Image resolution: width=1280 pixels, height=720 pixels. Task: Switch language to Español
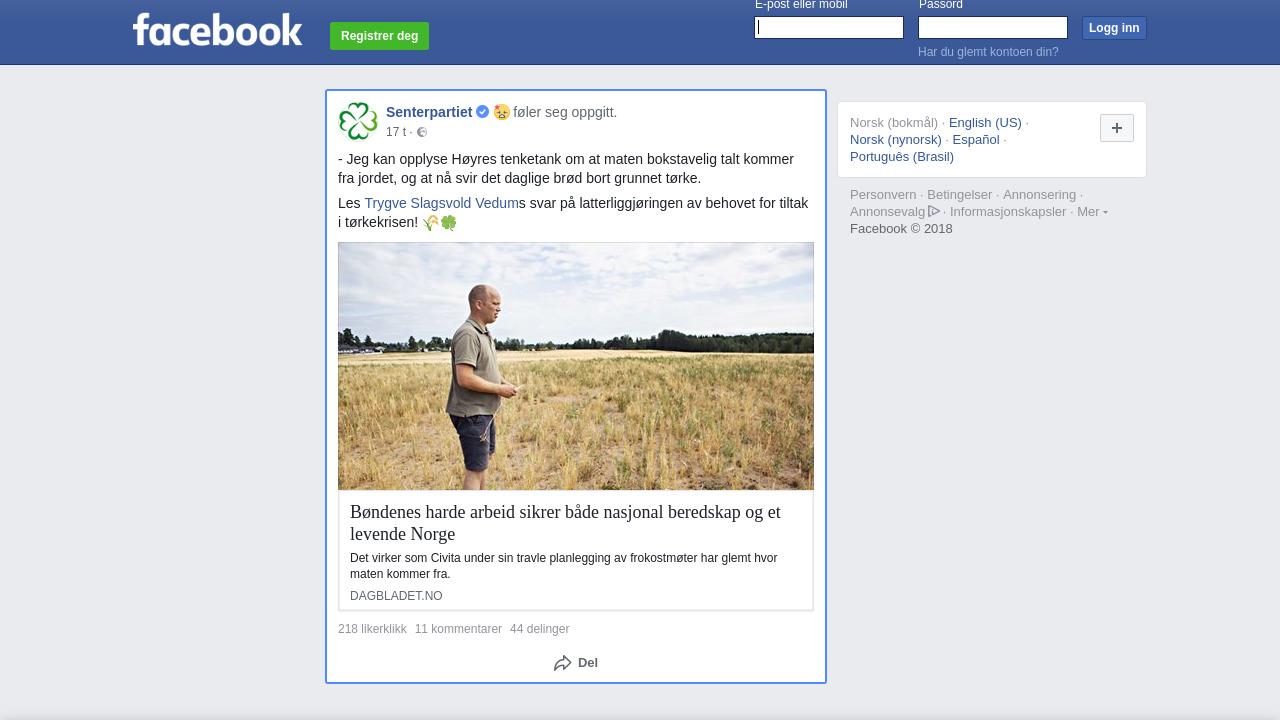pos(976,140)
